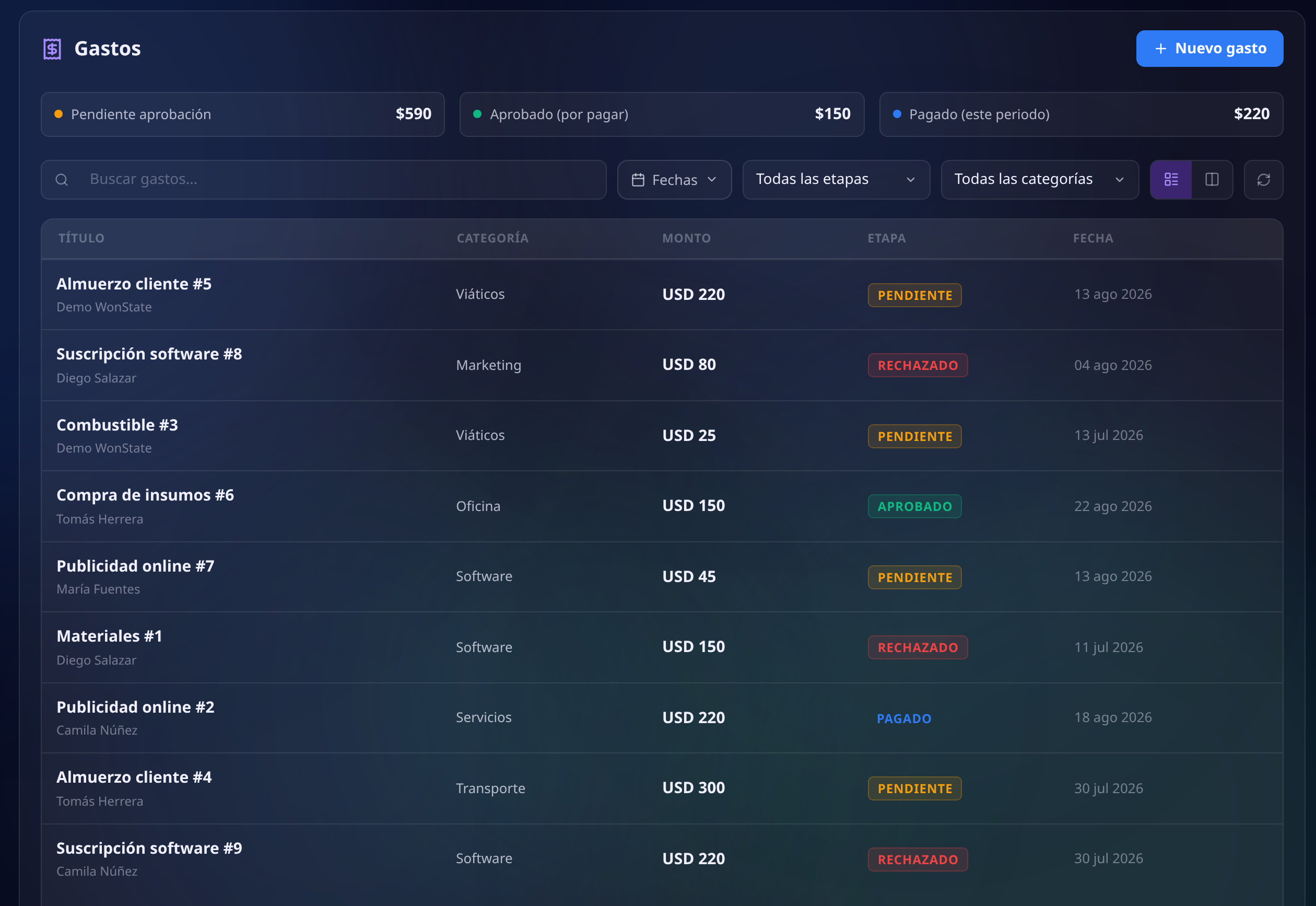
Task: Open Almuerzo cliente #4 expense
Action: coord(662,788)
